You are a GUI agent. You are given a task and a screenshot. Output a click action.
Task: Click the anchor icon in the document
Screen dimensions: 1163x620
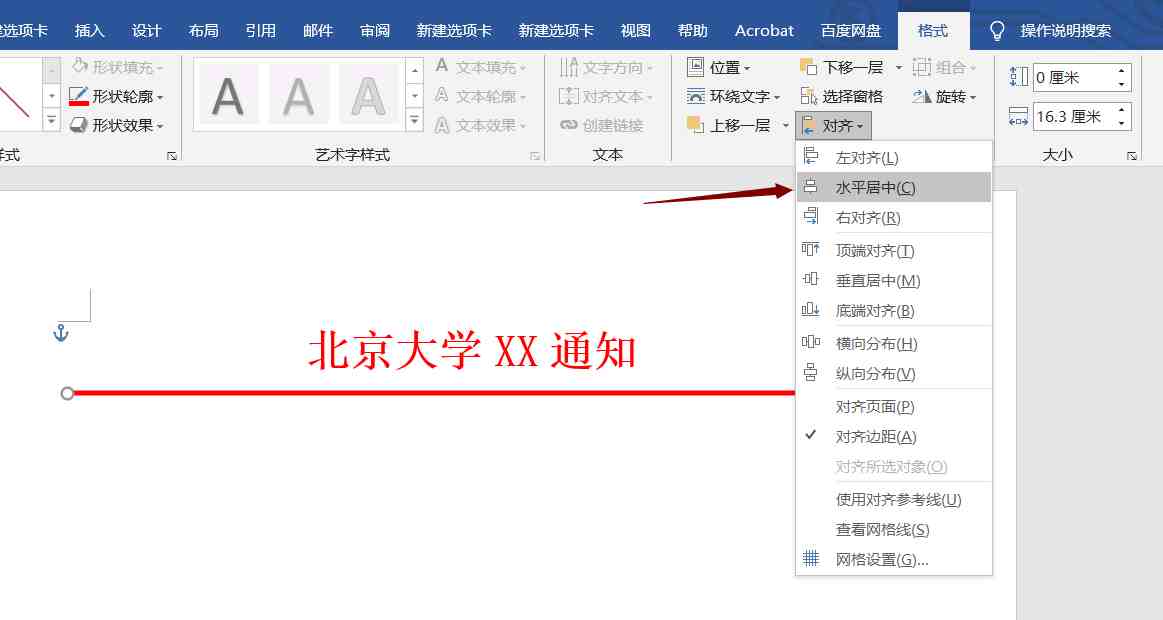(x=61, y=333)
